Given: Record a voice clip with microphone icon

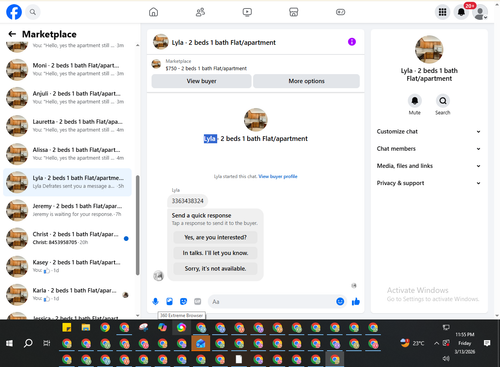Looking at the screenshot, I should click(x=155, y=302).
